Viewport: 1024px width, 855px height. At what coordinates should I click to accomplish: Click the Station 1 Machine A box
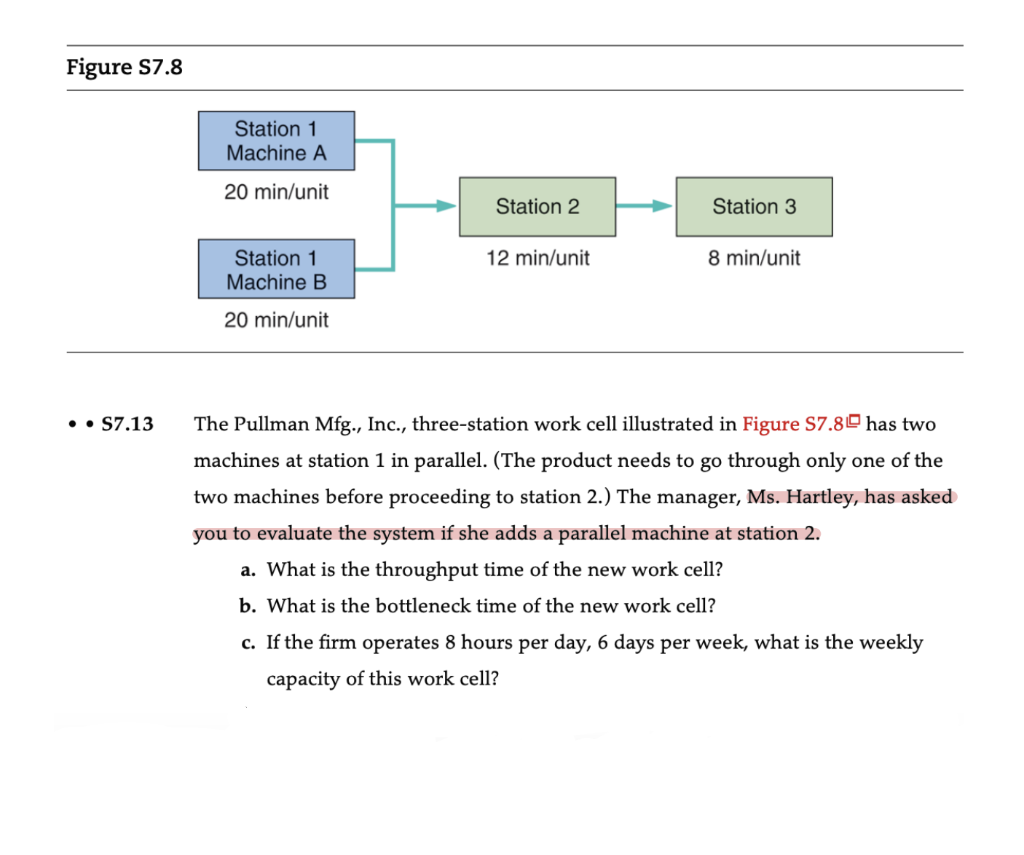[276, 140]
